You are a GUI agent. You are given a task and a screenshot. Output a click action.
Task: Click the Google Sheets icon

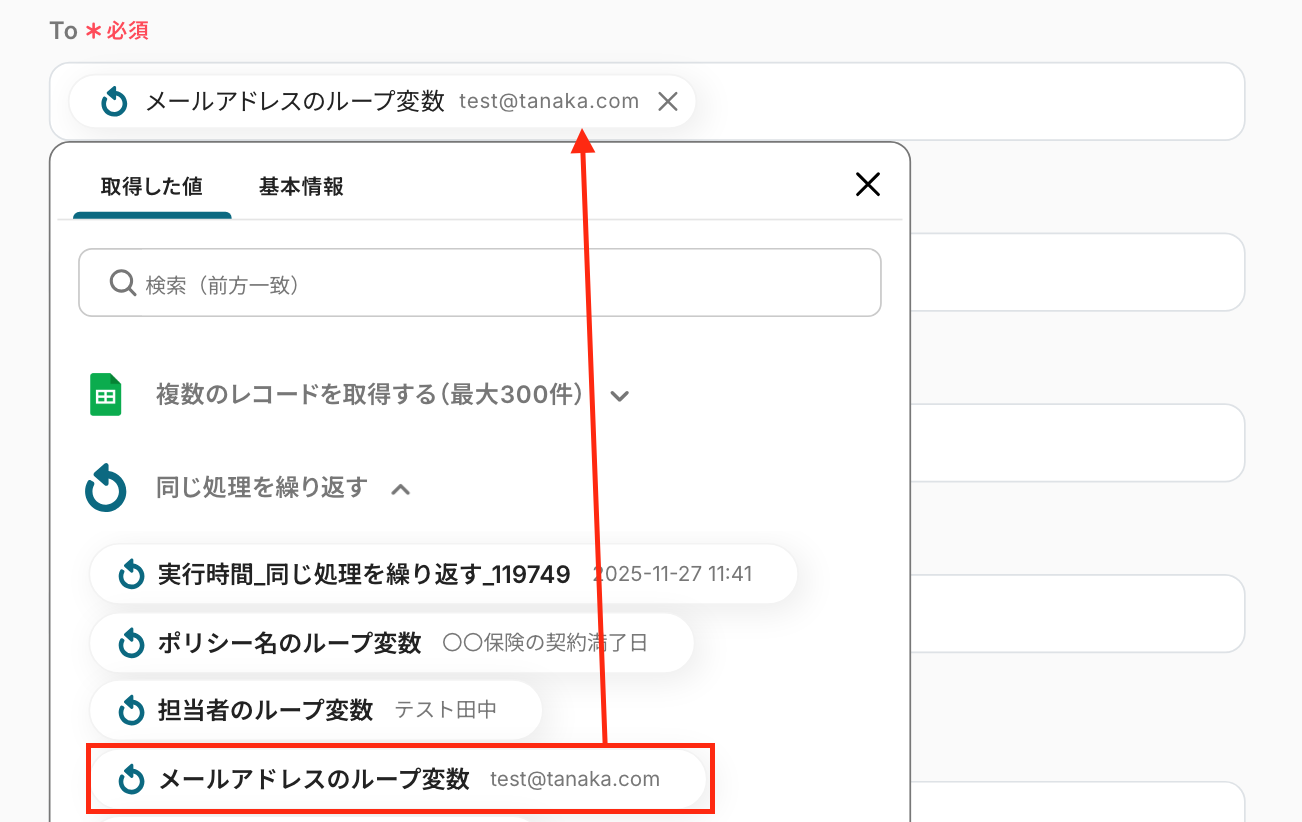105,395
